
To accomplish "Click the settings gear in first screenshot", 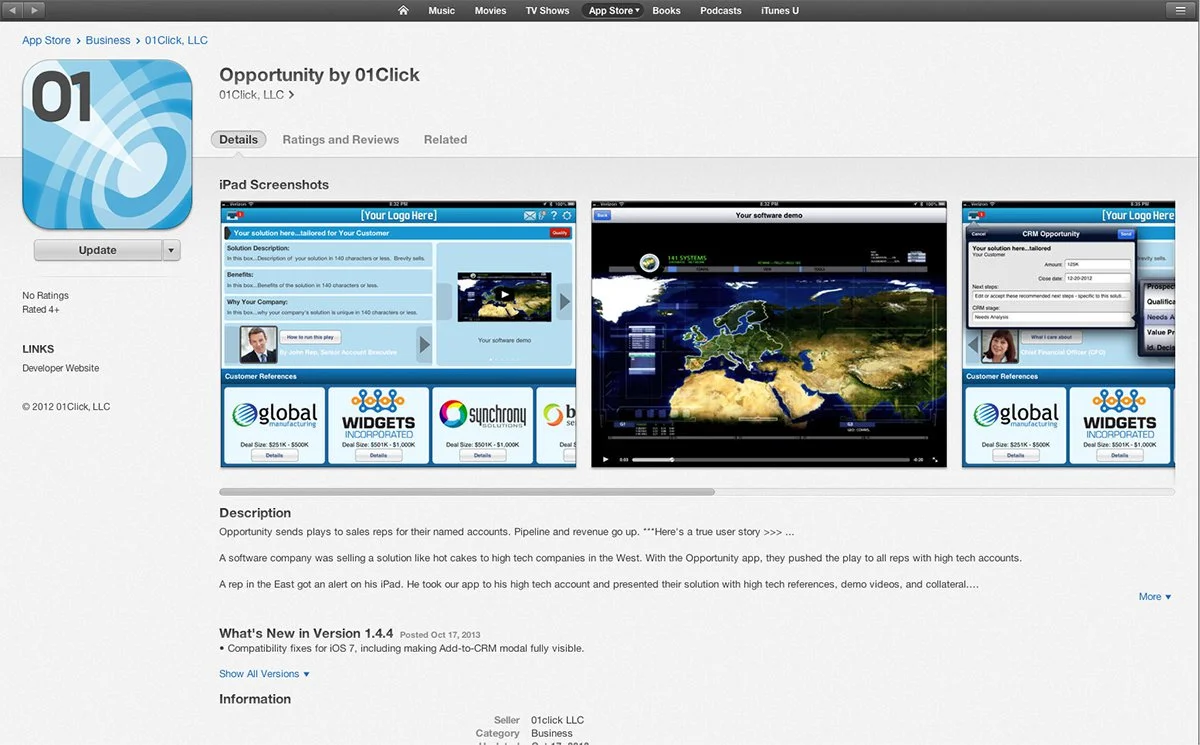I will tap(567, 215).
